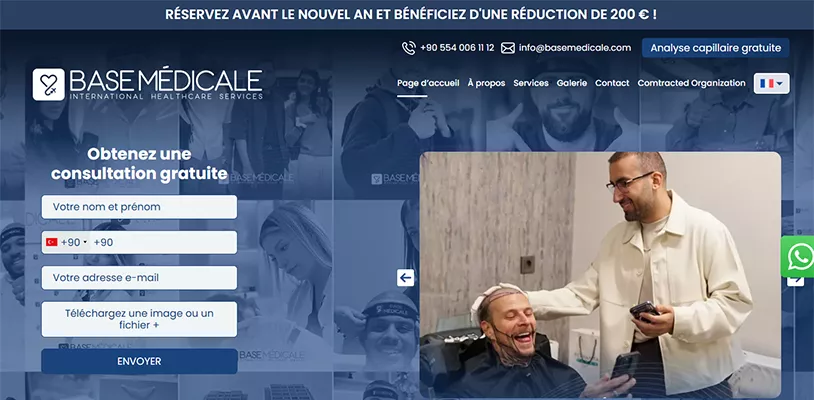Screen dimensions: 814x400
Task: Open Comtracted Organization page
Action: pyautogui.click(x=691, y=83)
